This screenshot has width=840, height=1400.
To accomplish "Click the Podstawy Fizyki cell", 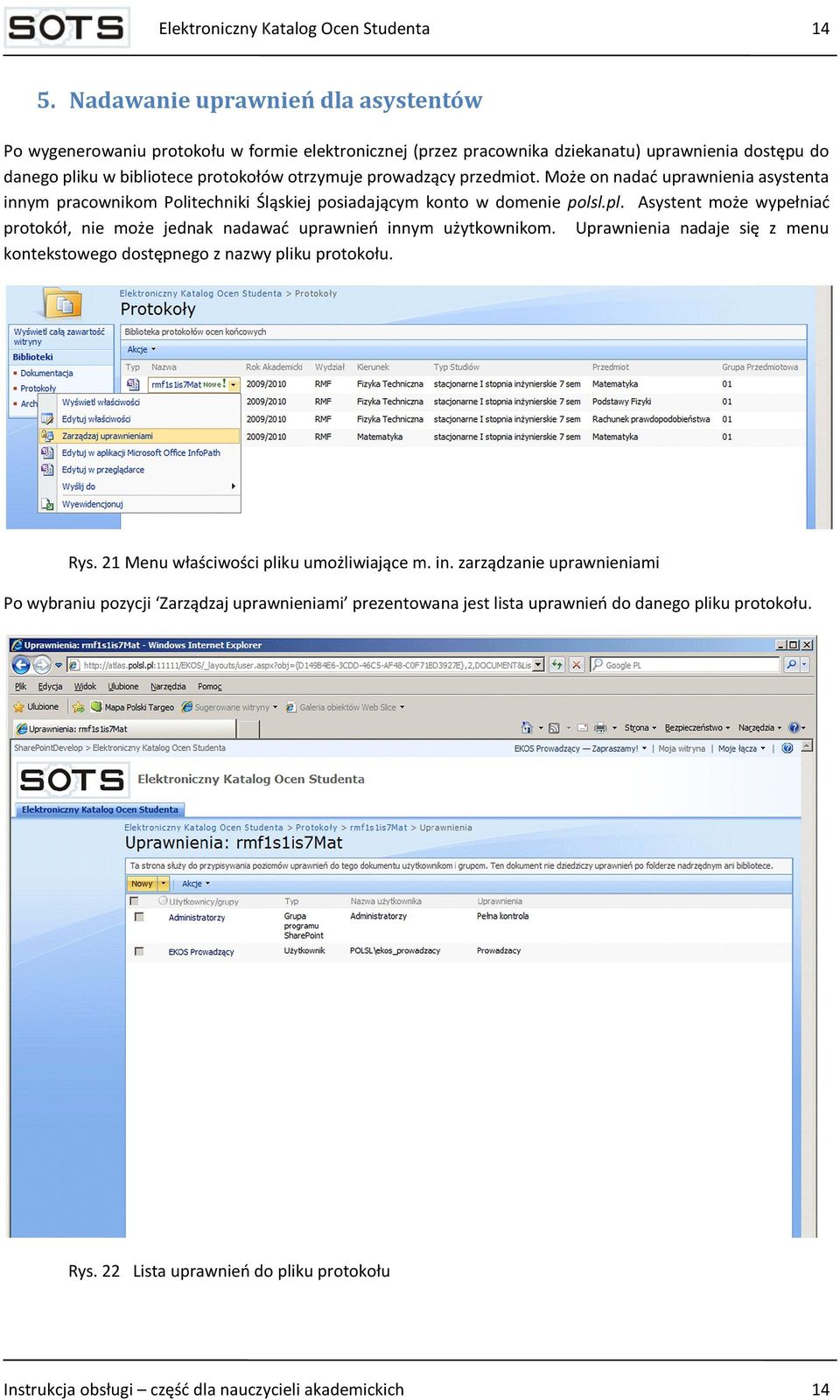I will click(621, 402).
